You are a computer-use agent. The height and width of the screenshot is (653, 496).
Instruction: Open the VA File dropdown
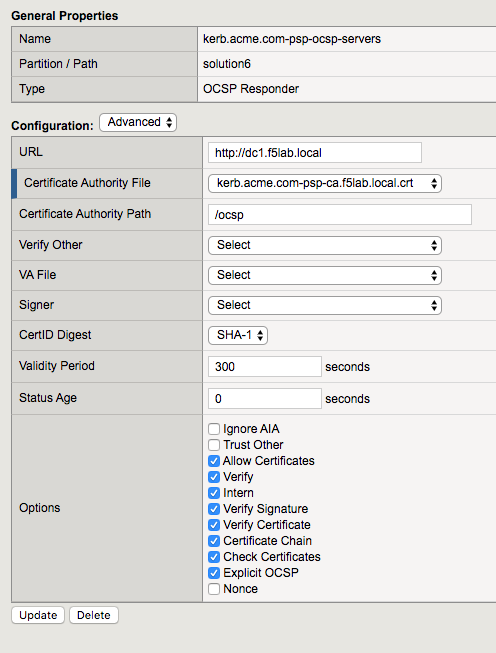325,275
